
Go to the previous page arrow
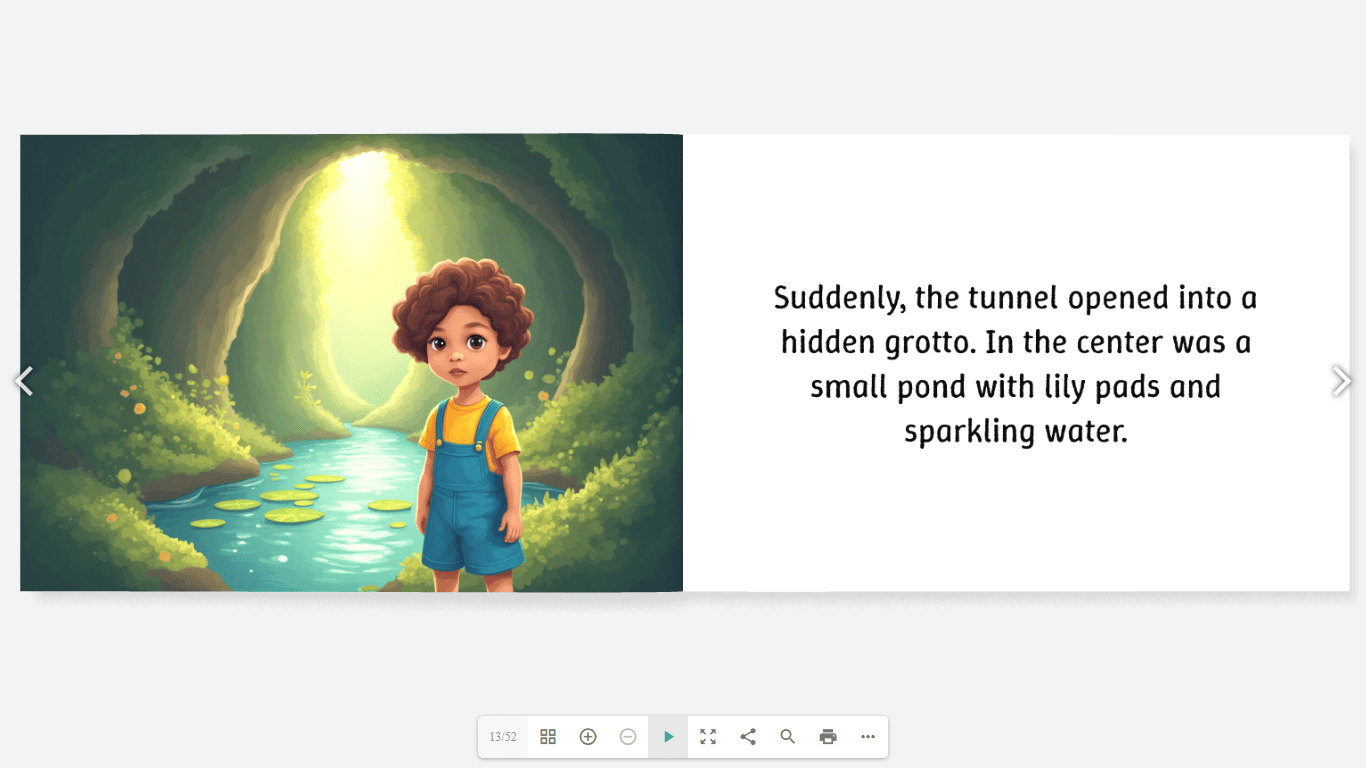[24, 381]
